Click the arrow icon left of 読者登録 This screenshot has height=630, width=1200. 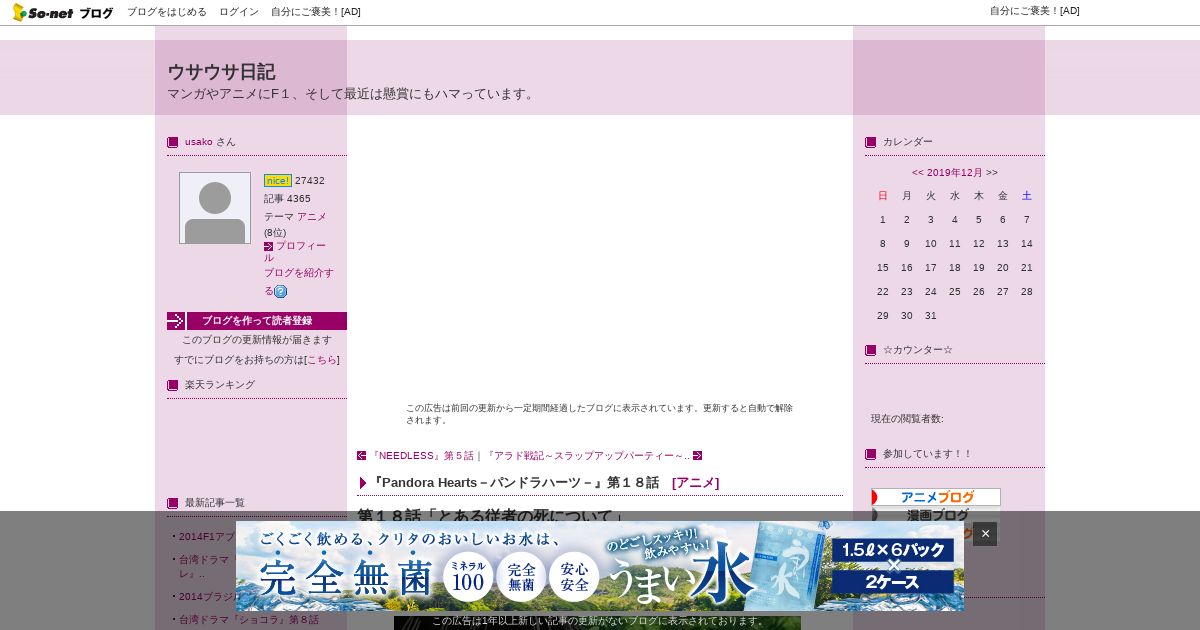176,321
